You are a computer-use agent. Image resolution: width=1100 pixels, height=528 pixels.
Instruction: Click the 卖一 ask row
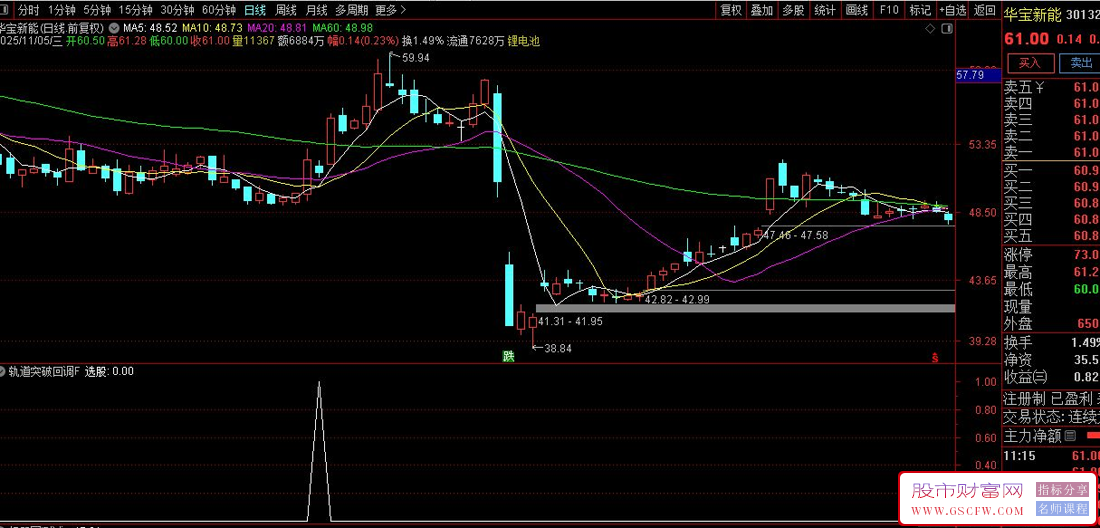1051,152
